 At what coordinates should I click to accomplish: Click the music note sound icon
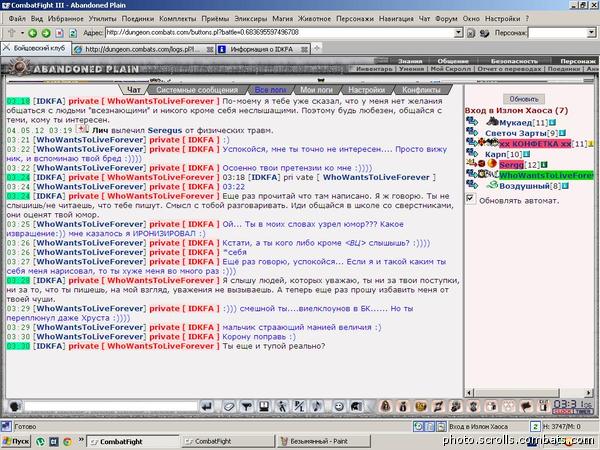point(317,406)
